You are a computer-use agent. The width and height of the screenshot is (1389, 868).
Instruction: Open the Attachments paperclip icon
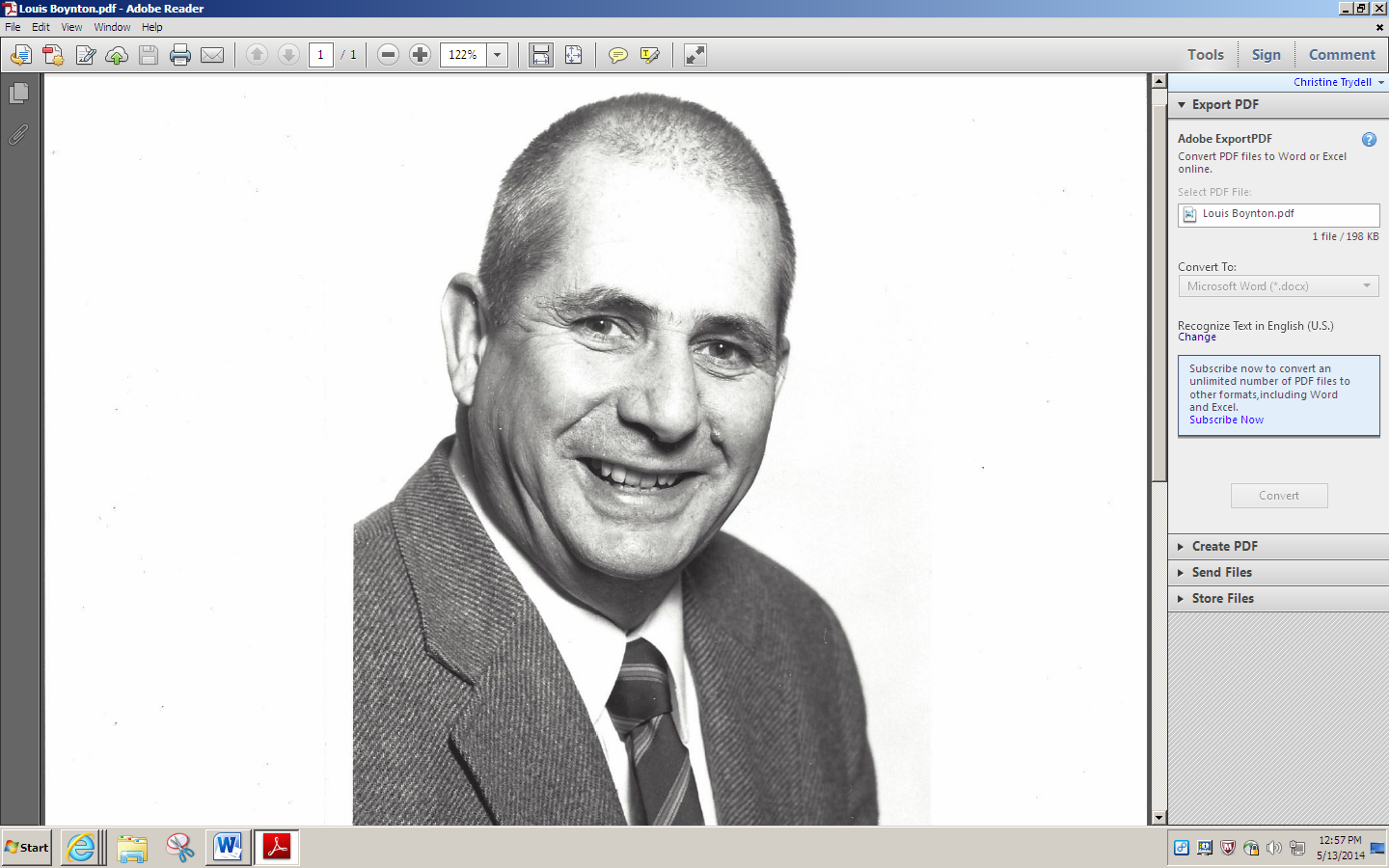[18, 134]
